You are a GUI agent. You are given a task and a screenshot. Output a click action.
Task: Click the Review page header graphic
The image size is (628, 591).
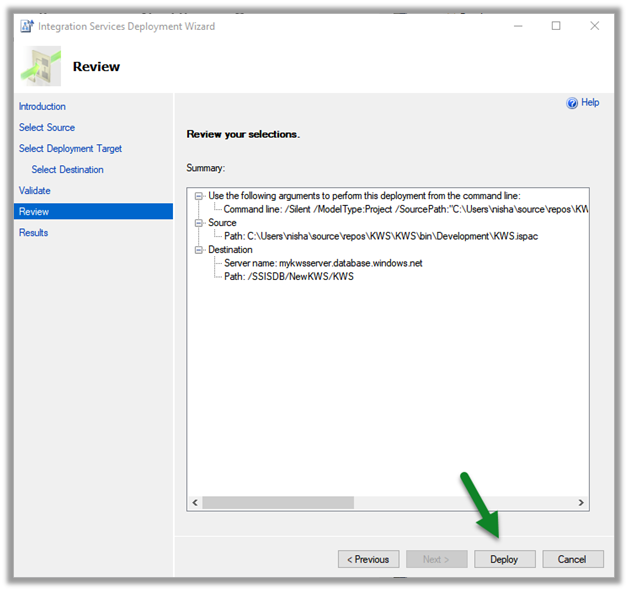(41, 66)
